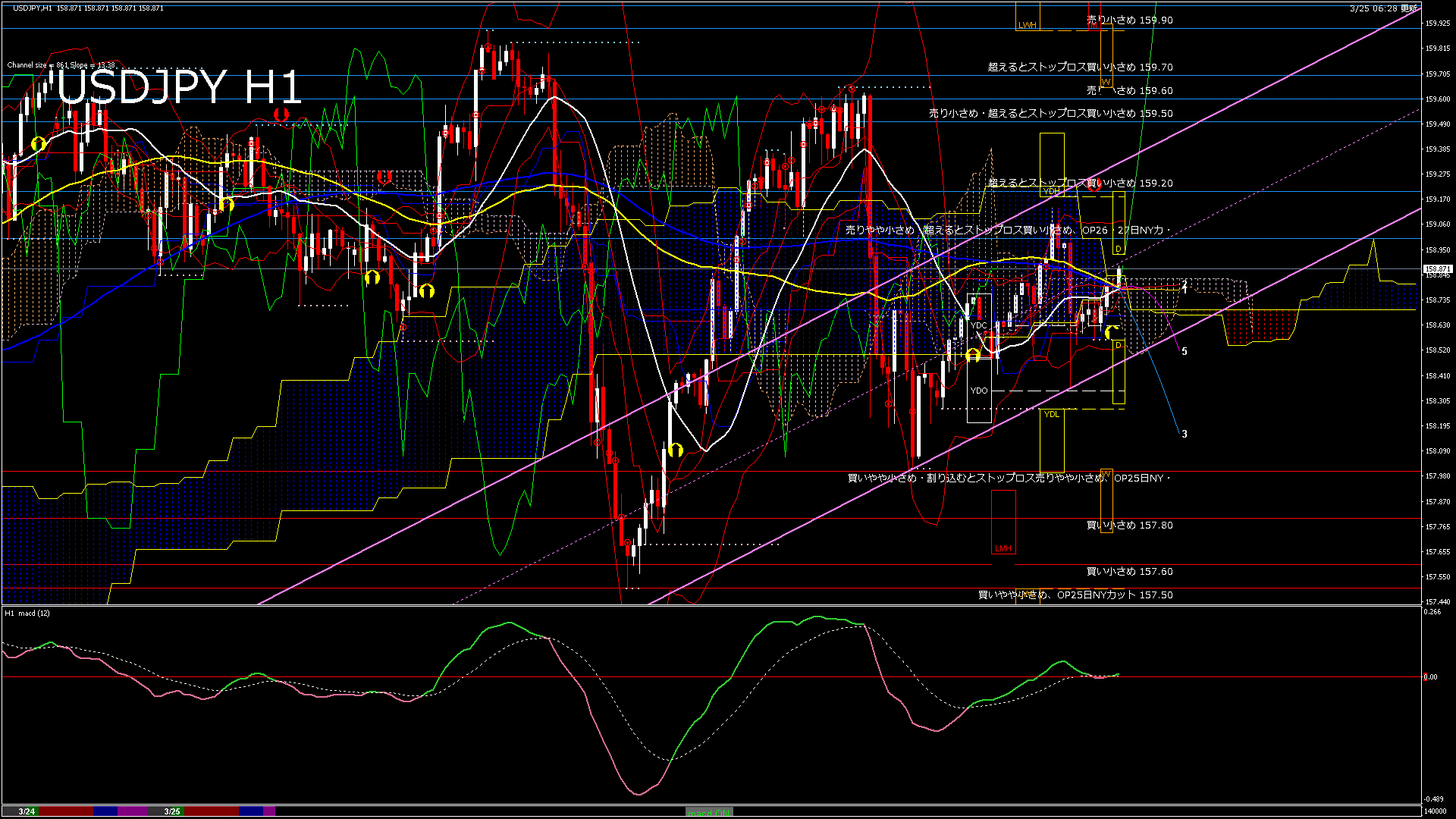Click yellow arrow signal below YDC box
Screen dimensions: 1456x819
pyautogui.click(x=973, y=355)
